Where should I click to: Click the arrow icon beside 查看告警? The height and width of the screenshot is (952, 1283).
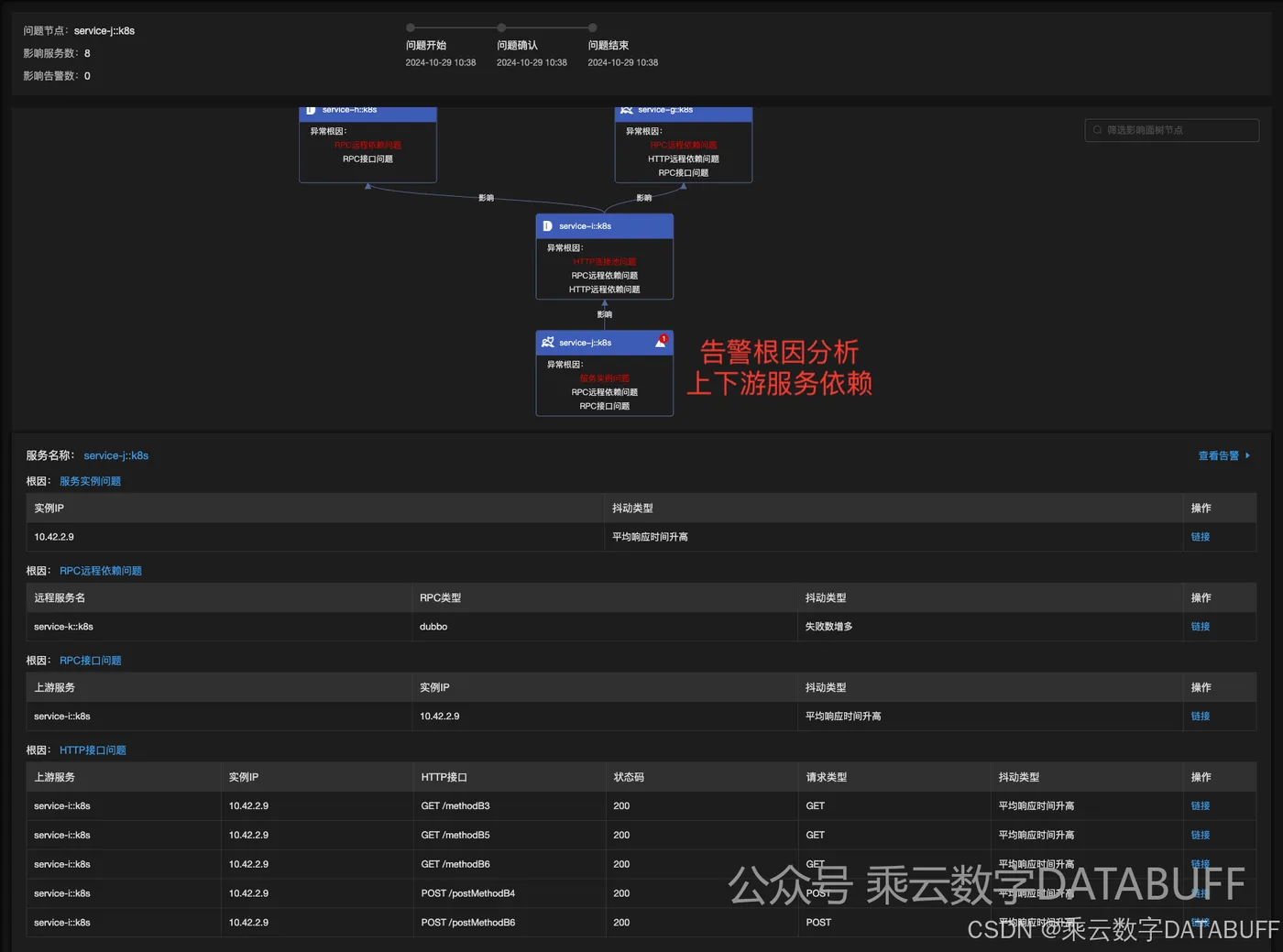tap(1247, 455)
